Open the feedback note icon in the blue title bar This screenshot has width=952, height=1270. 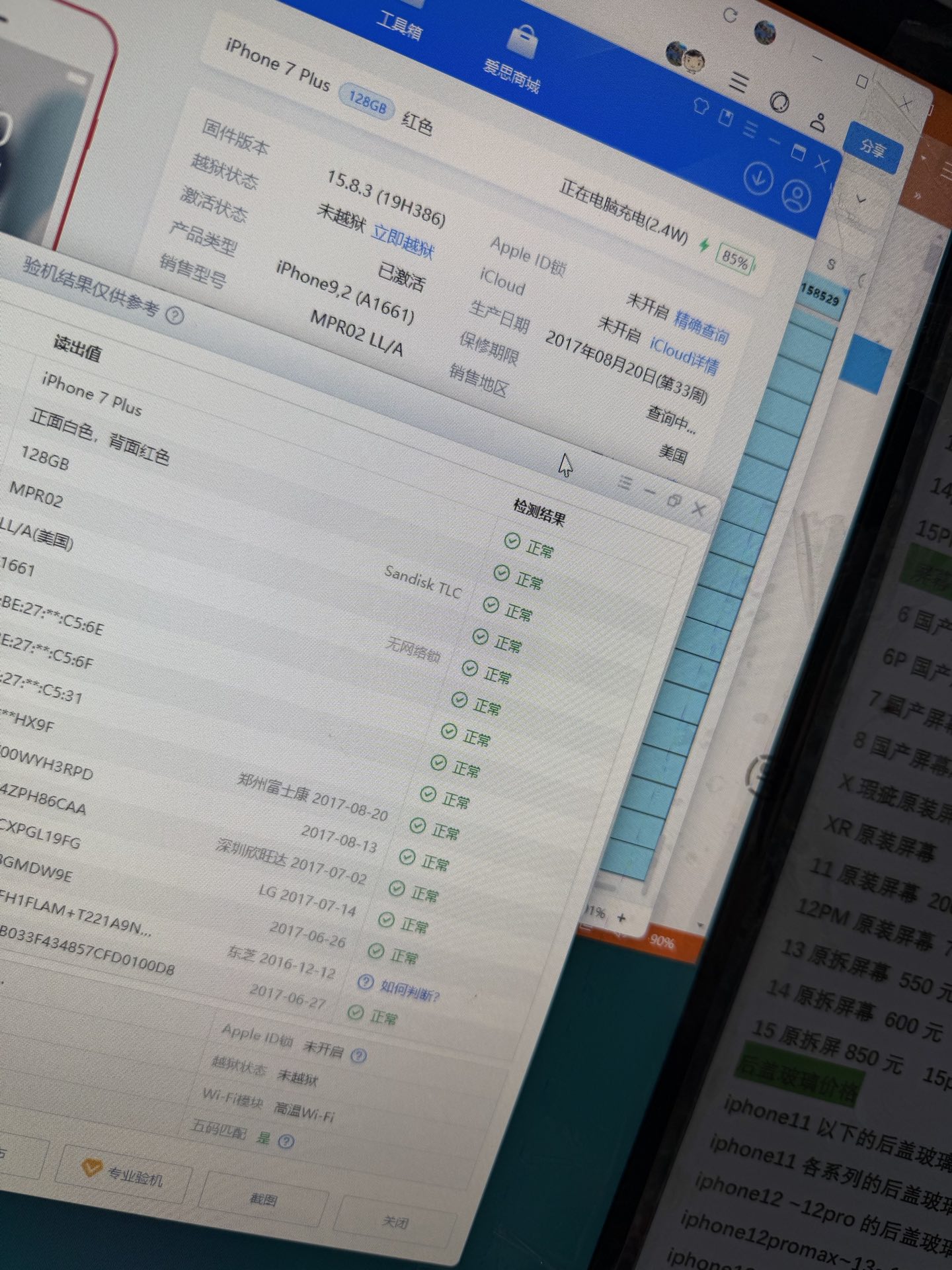(726, 118)
